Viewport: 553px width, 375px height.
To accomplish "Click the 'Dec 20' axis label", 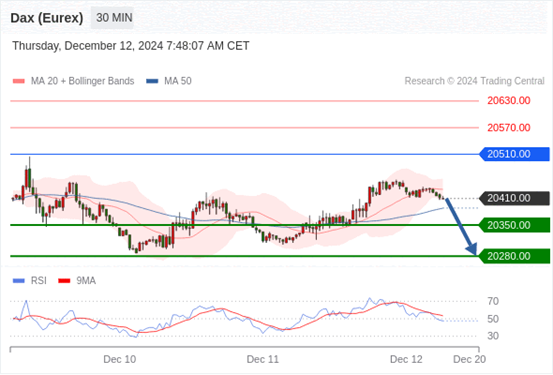I will (469, 359).
